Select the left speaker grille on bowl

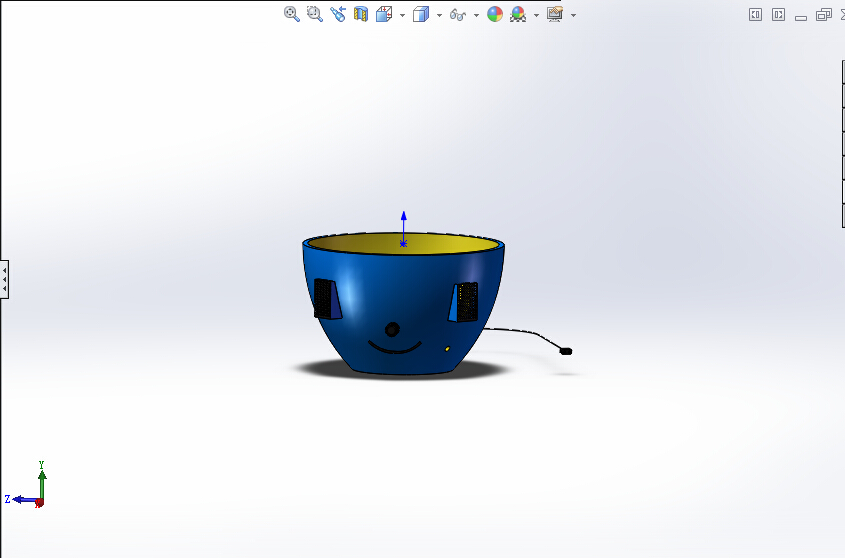(323, 298)
